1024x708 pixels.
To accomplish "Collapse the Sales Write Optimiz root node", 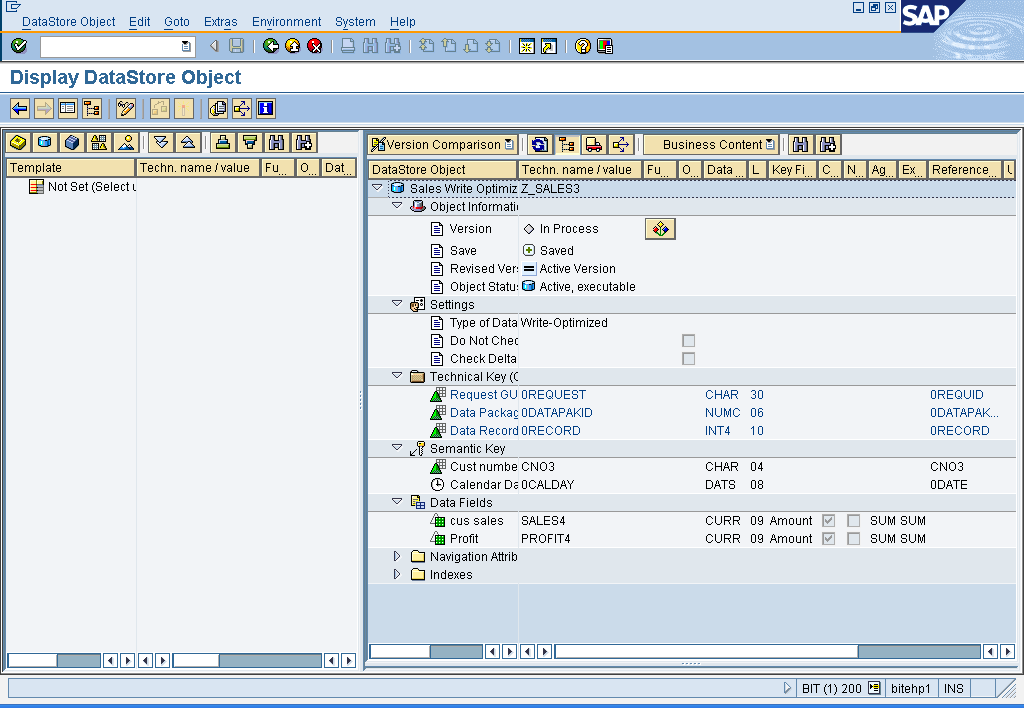I will point(377,187).
